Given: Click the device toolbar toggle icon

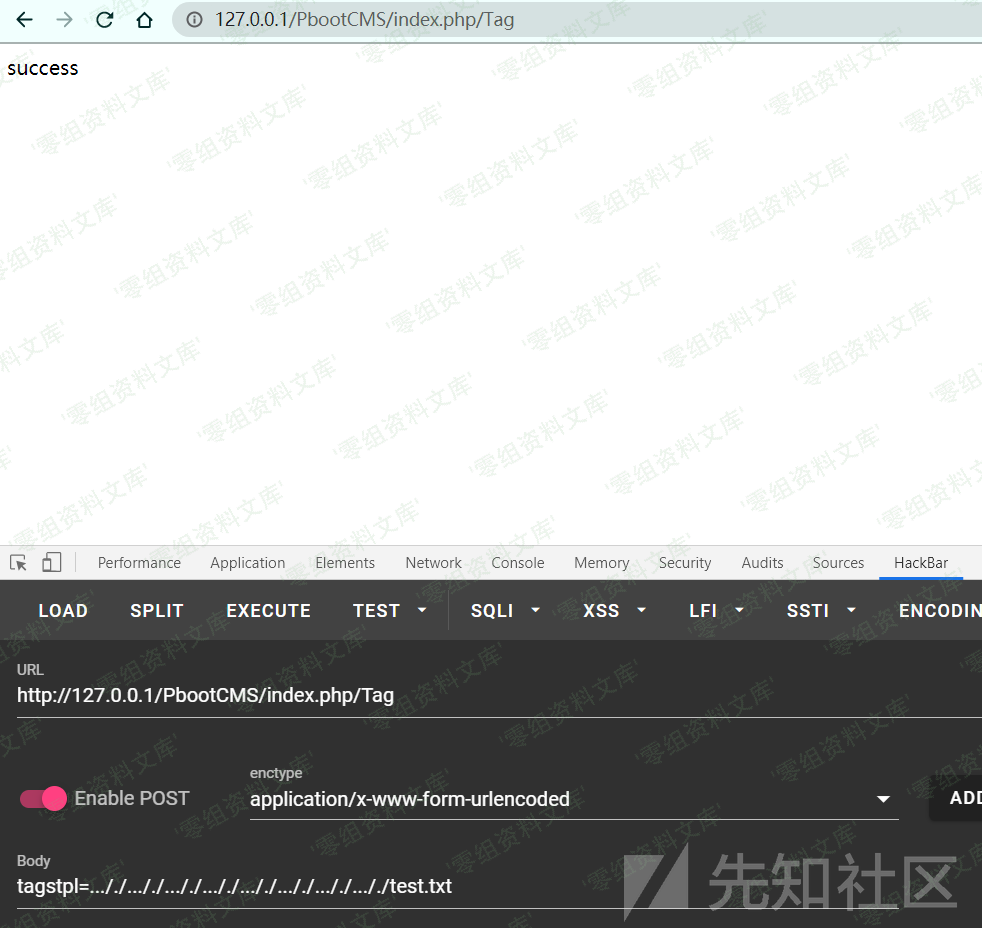Looking at the screenshot, I should (x=51, y=562).
